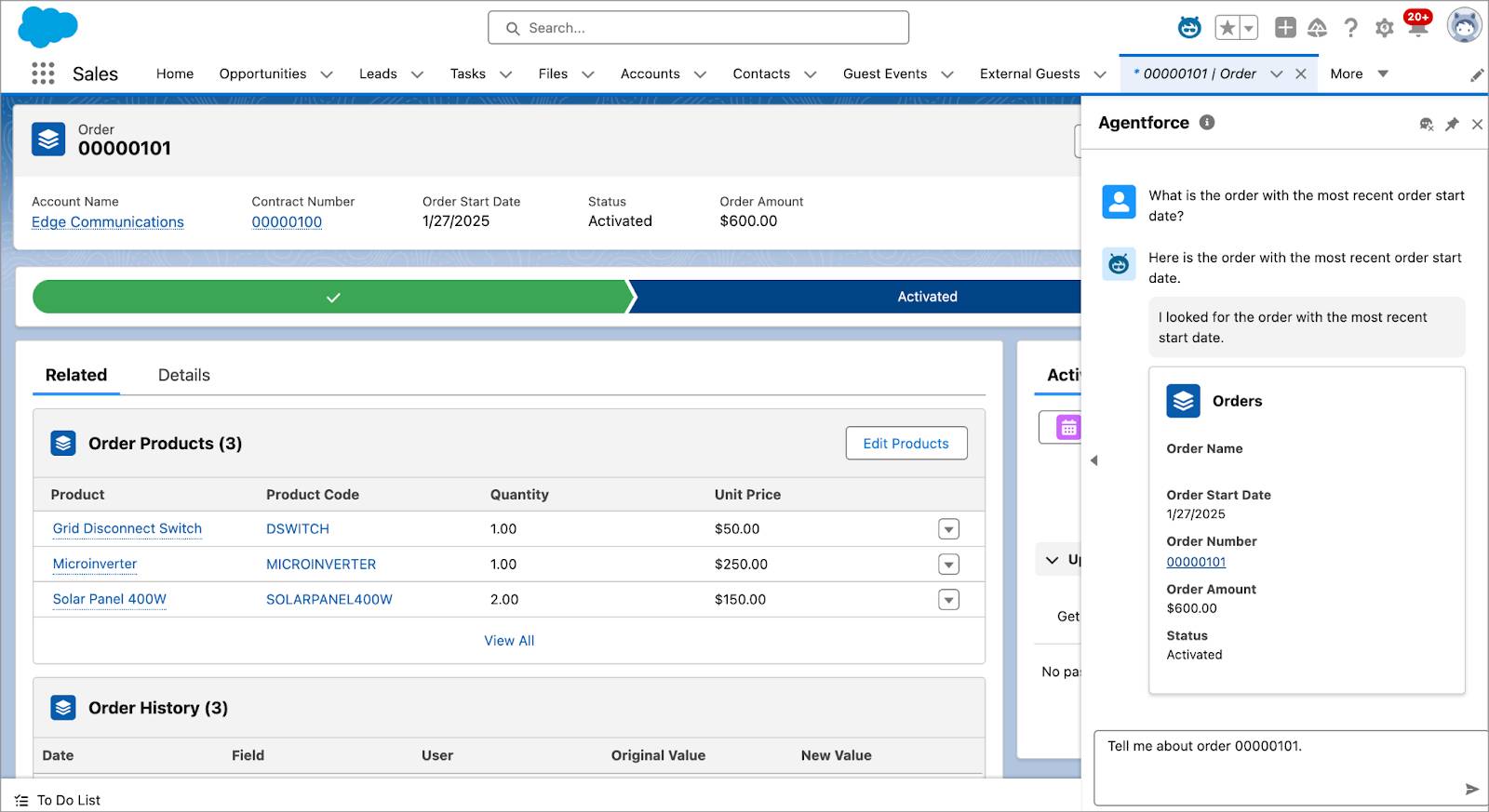The height and width of the screenshot is (812, 1489).
Task: Expand the External Guests nav dropdown chevron
Action: pos(1100,74)
